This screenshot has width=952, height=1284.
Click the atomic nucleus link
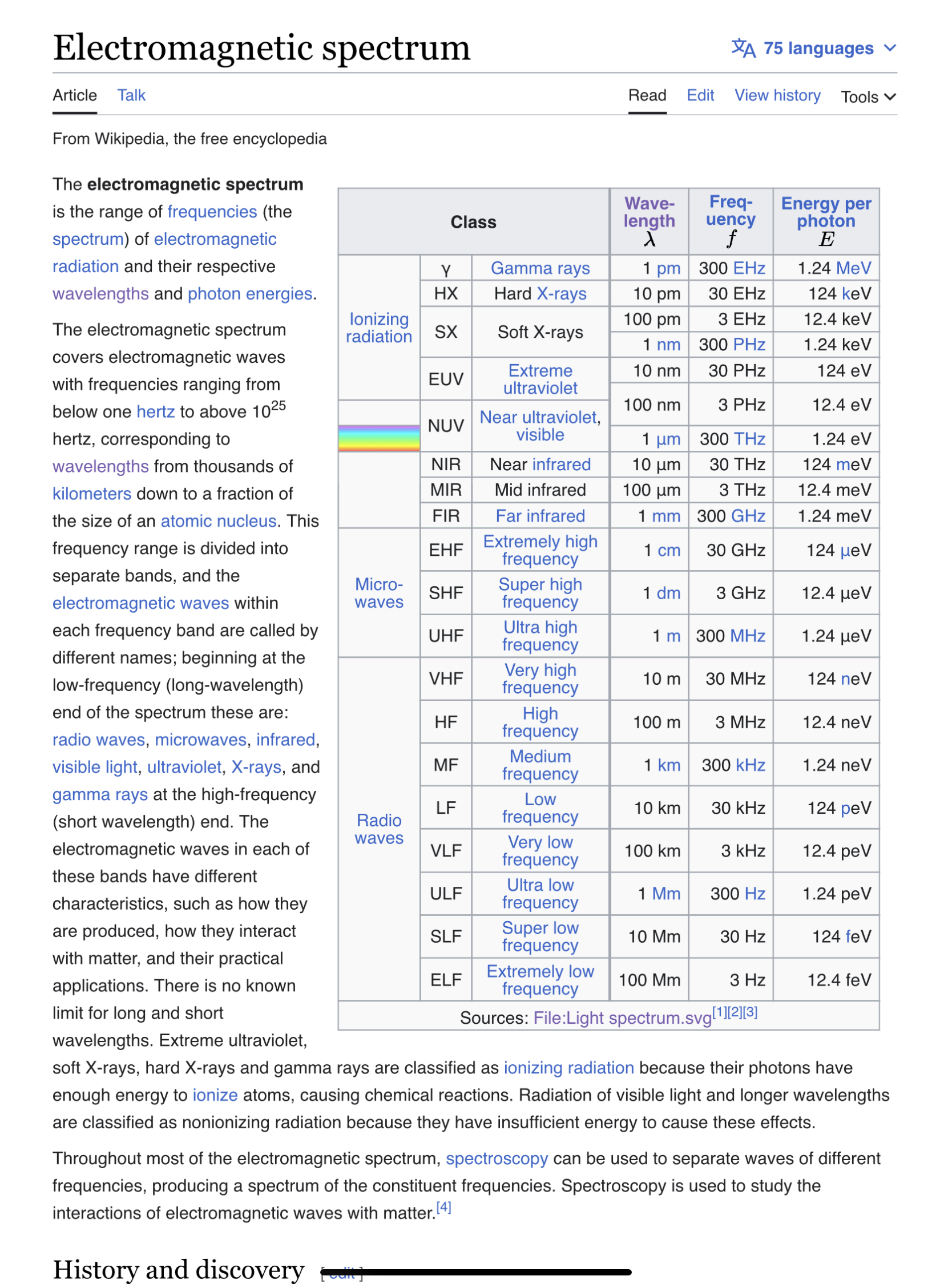coord(219,521)
